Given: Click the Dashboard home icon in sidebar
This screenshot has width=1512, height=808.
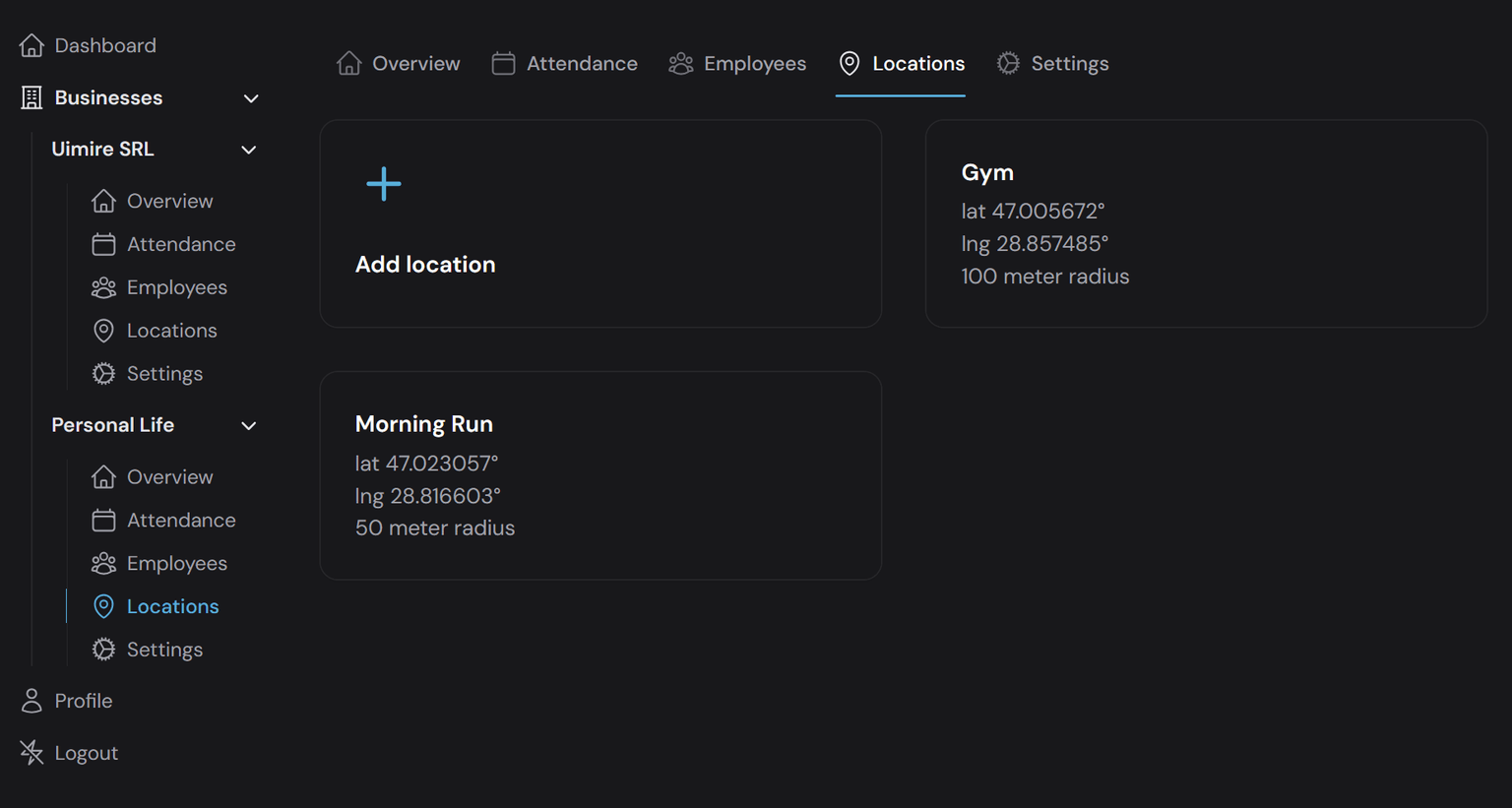Looking at the screenshot, I should [x=32, y=44].
